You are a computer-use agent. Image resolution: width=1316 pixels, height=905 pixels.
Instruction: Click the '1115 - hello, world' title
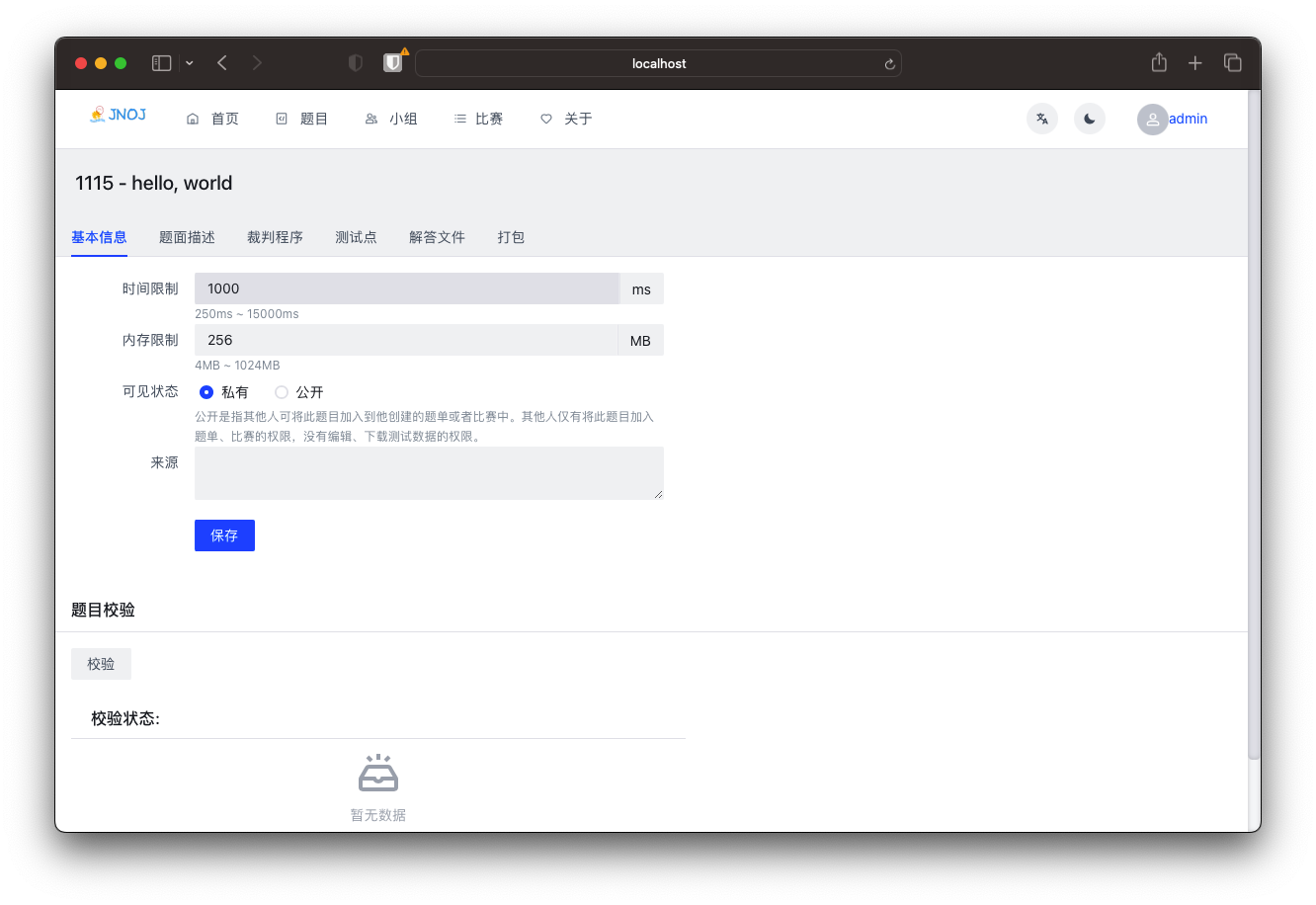(154, 183)
